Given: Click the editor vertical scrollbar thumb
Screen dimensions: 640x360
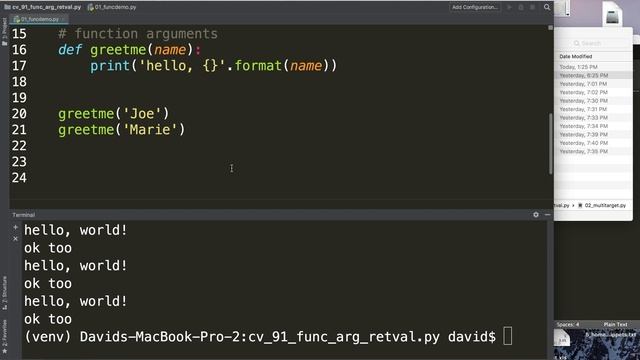Looking at the screenshot, I should [550, 144].
